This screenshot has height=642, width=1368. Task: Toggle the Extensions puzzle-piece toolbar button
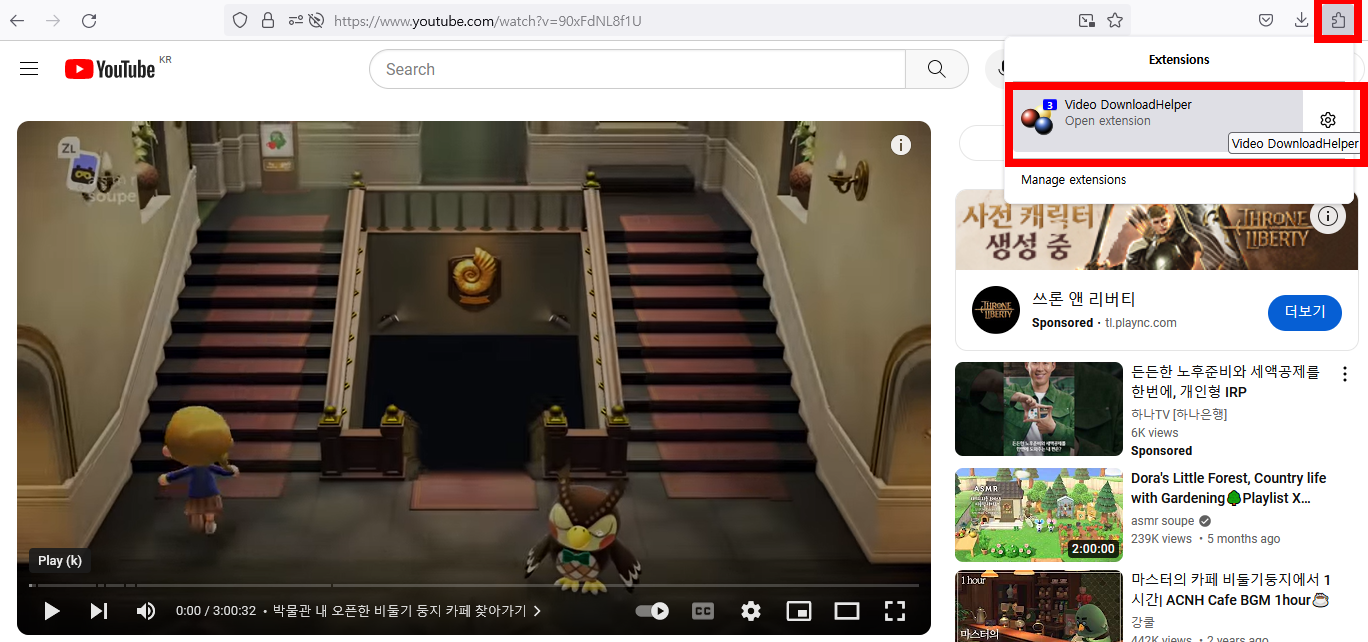pos(1337,20)
